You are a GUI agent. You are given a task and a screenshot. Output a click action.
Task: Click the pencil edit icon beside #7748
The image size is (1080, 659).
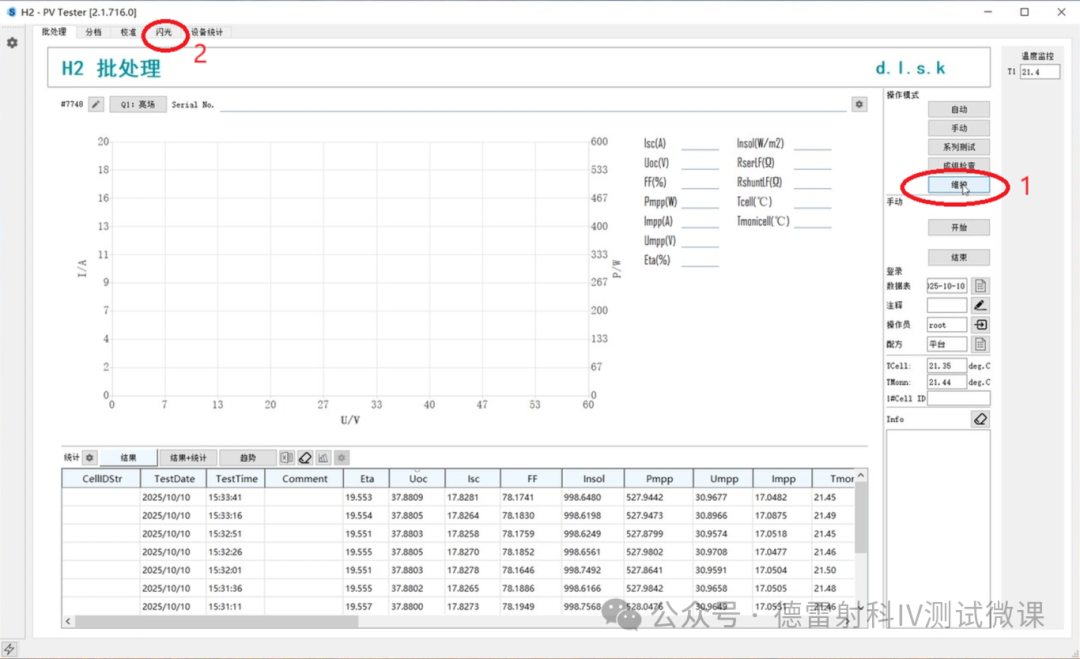[x=96, y=104]
